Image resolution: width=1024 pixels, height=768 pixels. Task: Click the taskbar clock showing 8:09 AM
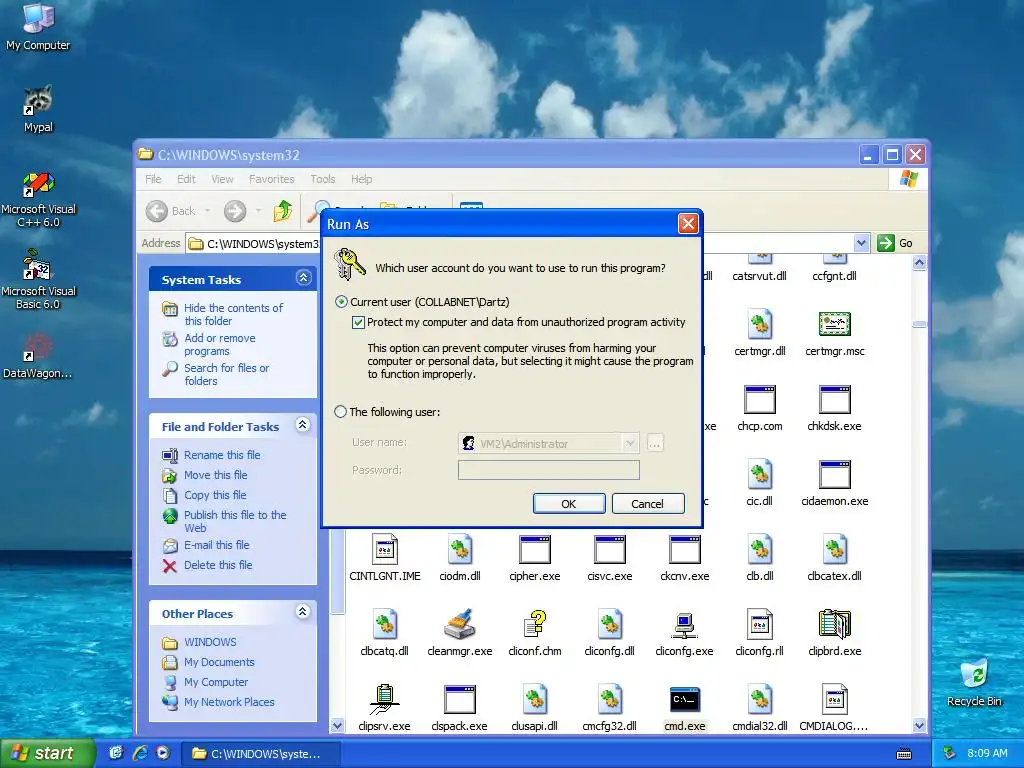point(987,753)
